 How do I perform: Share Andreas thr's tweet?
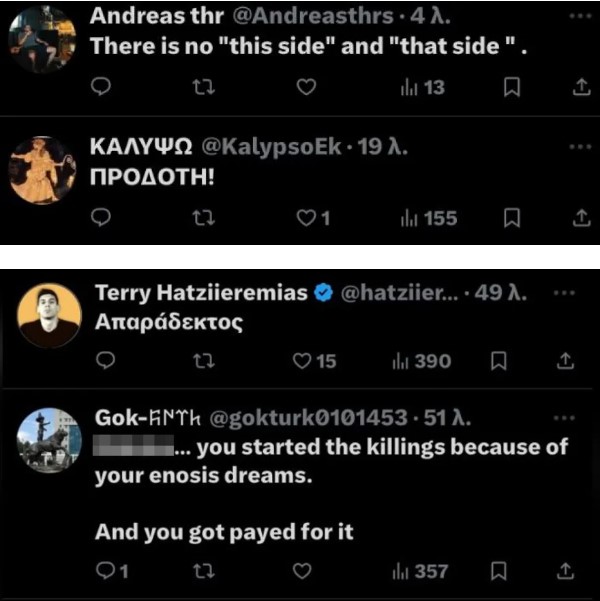[x=581, y=89]
